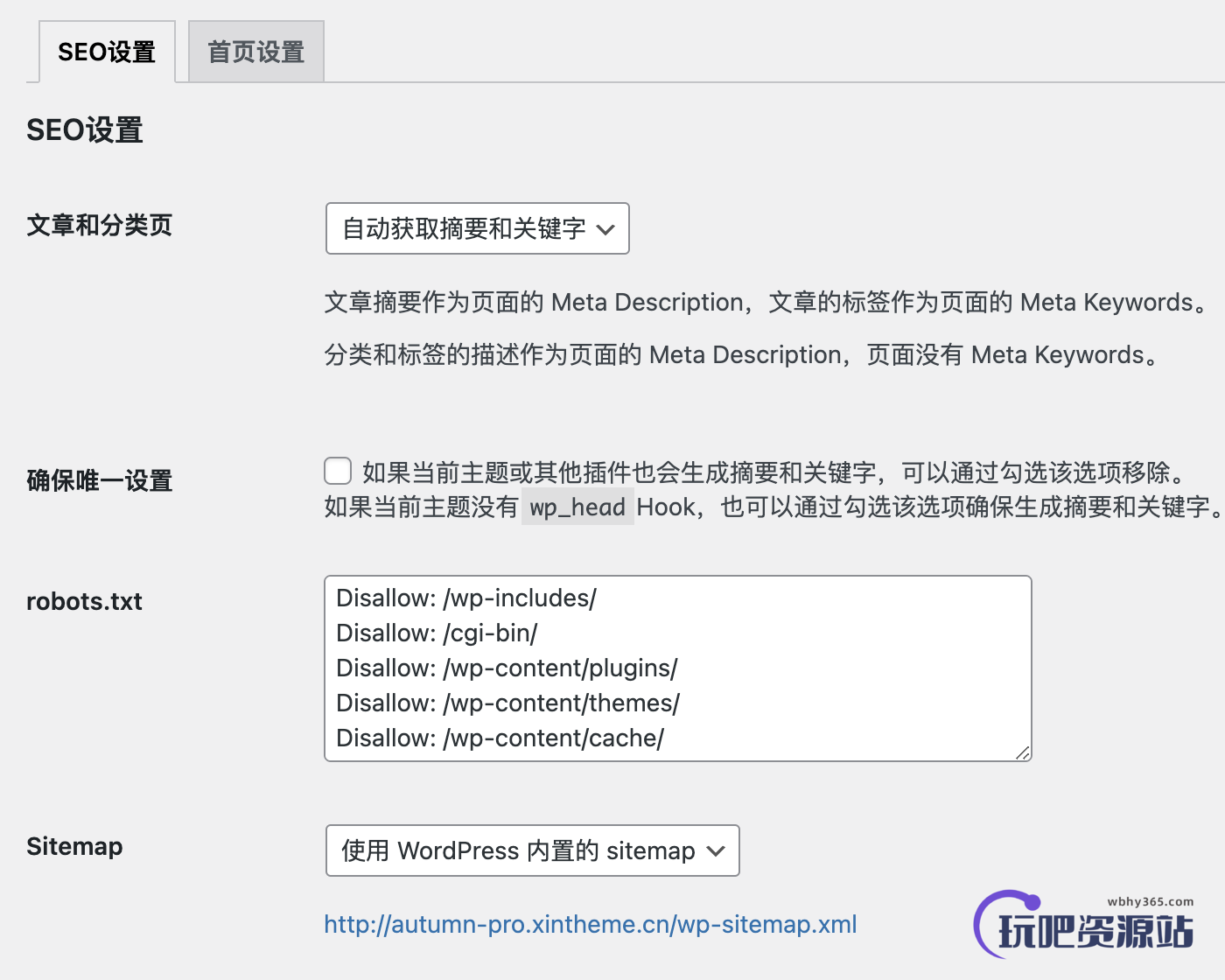Expand the 自动获取摘要和关键字 selector
The height and width of the screenshot is (980, 1225).
pos(477,228)
